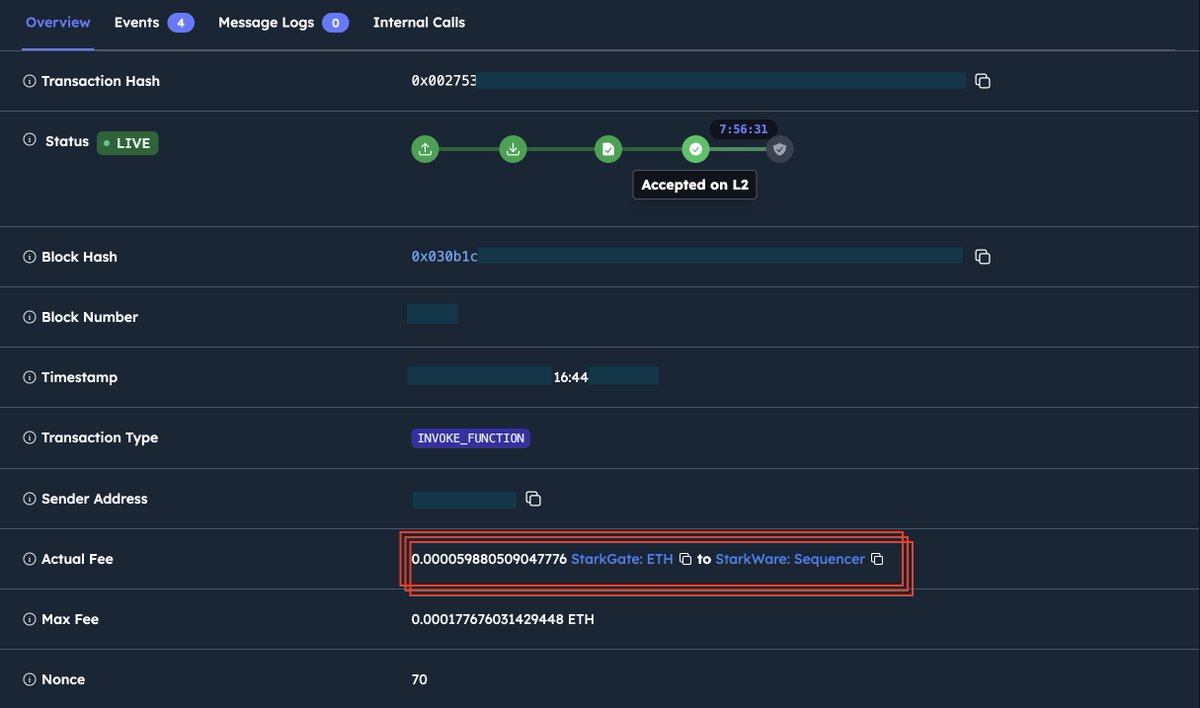This screenshot has width=1200, height=708.
Task: Click info icon beside Transaction Hash
Action: [29, 81]
